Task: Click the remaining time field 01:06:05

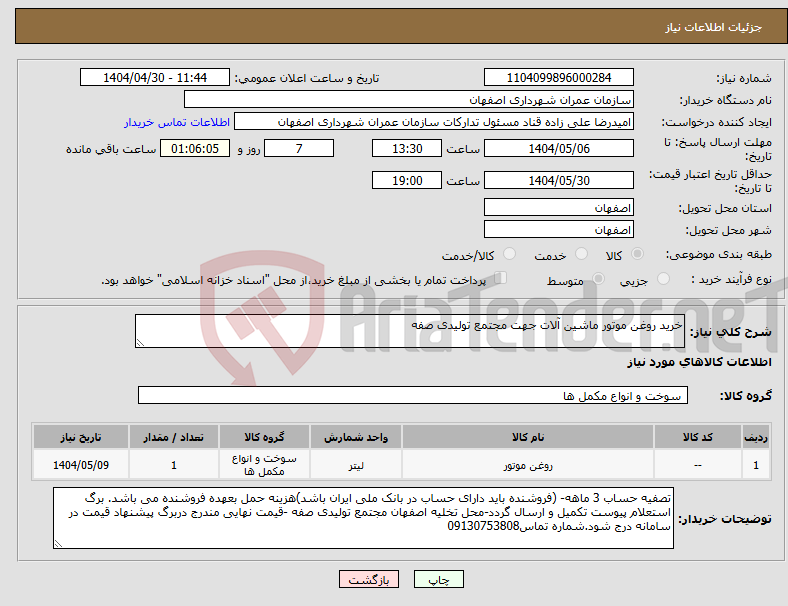Action: (x=195, y=148)
